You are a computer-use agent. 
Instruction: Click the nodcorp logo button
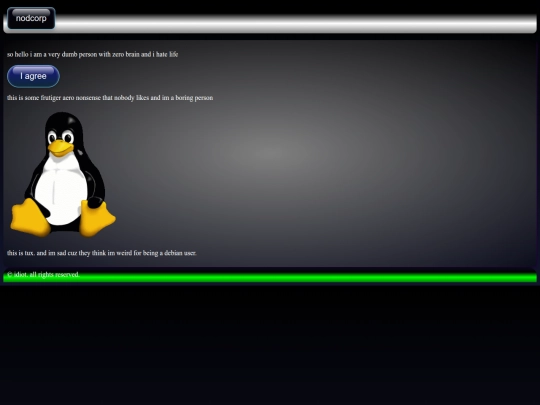point(31,18)
